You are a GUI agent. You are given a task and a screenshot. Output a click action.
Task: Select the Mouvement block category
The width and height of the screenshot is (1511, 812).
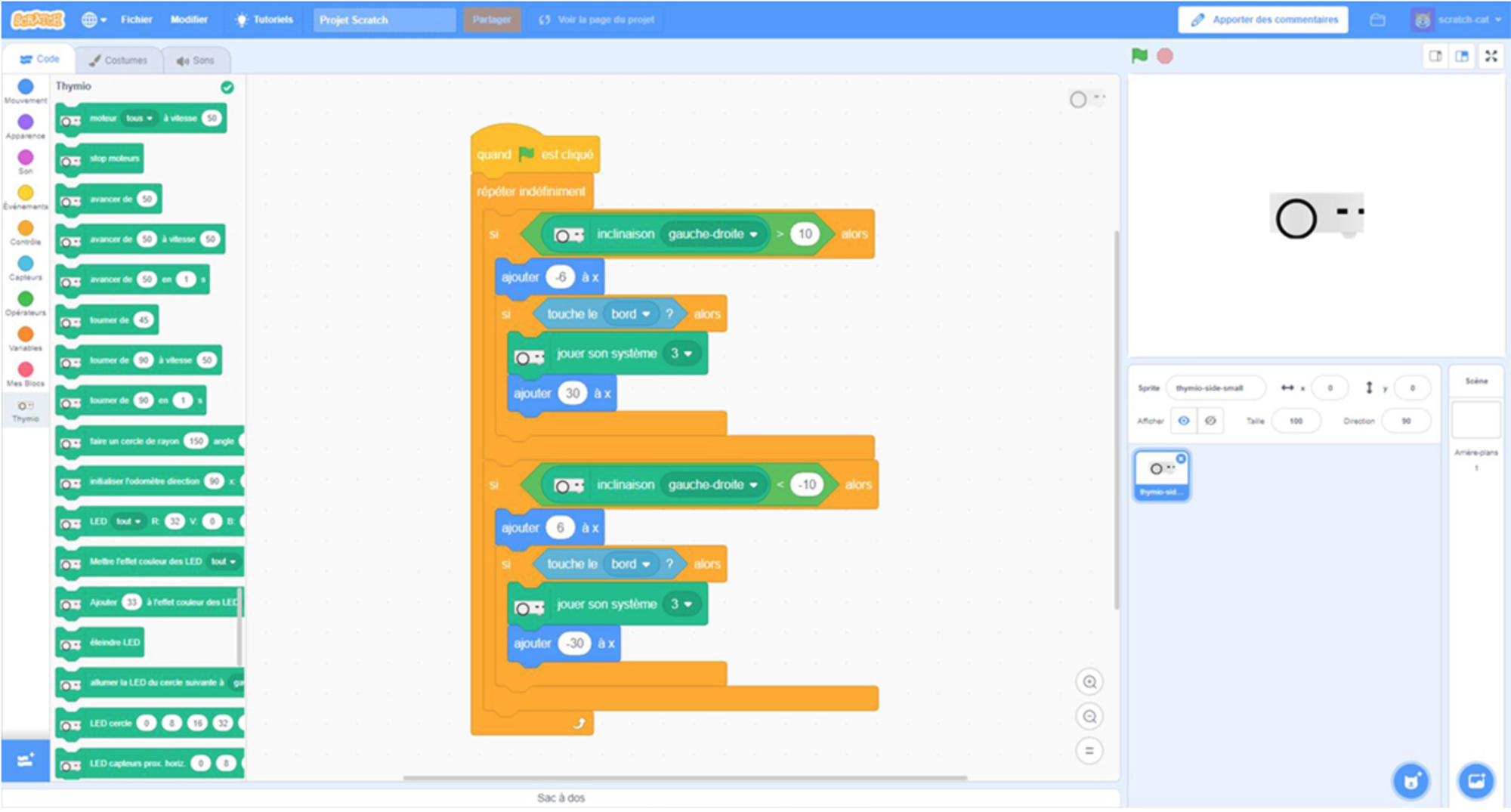pos(25,88)
